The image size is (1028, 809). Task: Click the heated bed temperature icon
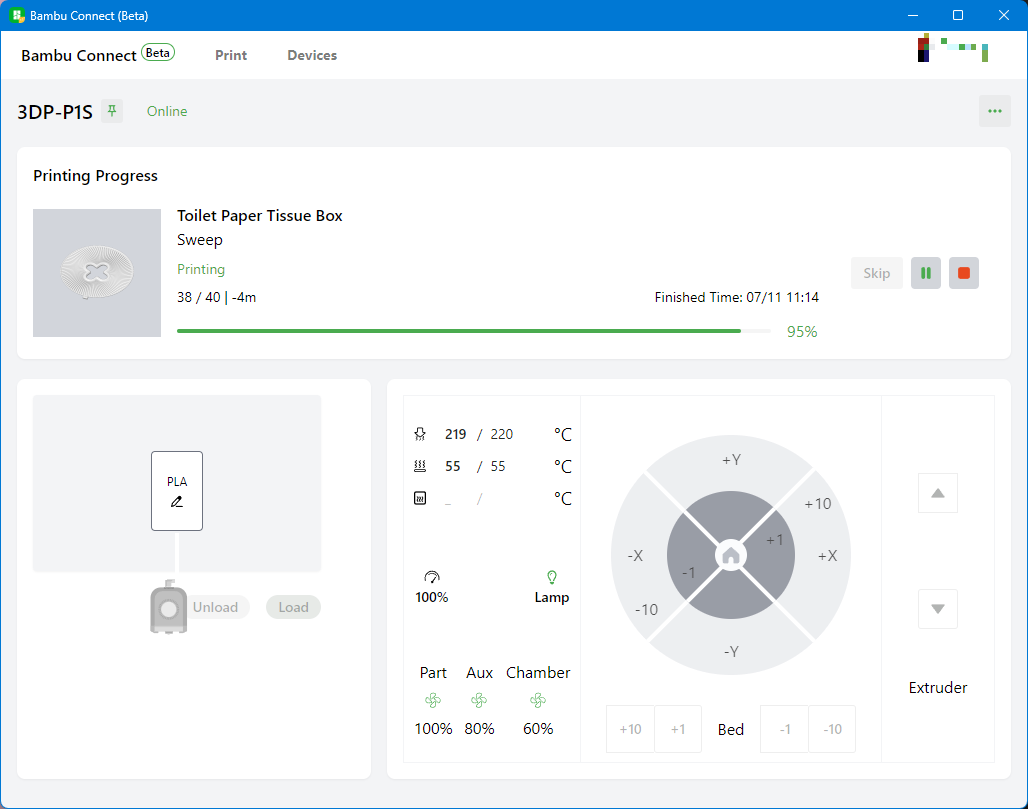click(x=420, y=466)
